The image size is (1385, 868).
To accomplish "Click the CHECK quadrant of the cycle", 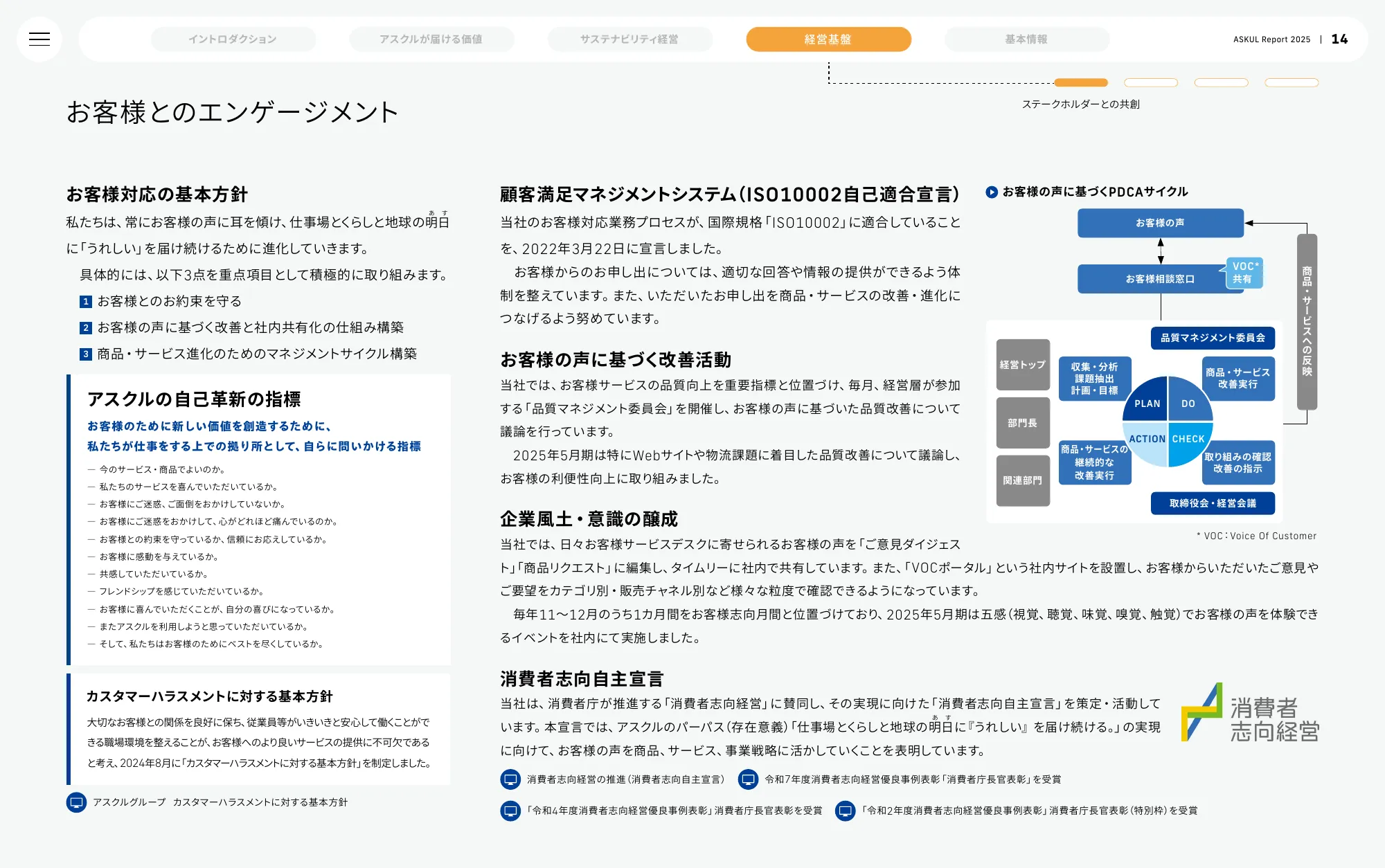I will click(x=1189, y=442).
